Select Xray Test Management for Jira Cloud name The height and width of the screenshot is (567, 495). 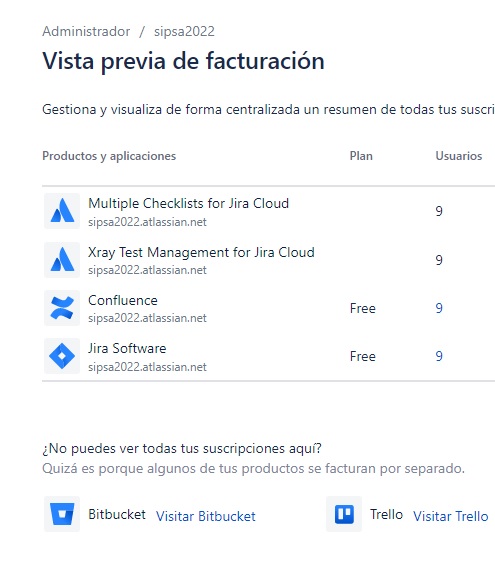[201, 252]
